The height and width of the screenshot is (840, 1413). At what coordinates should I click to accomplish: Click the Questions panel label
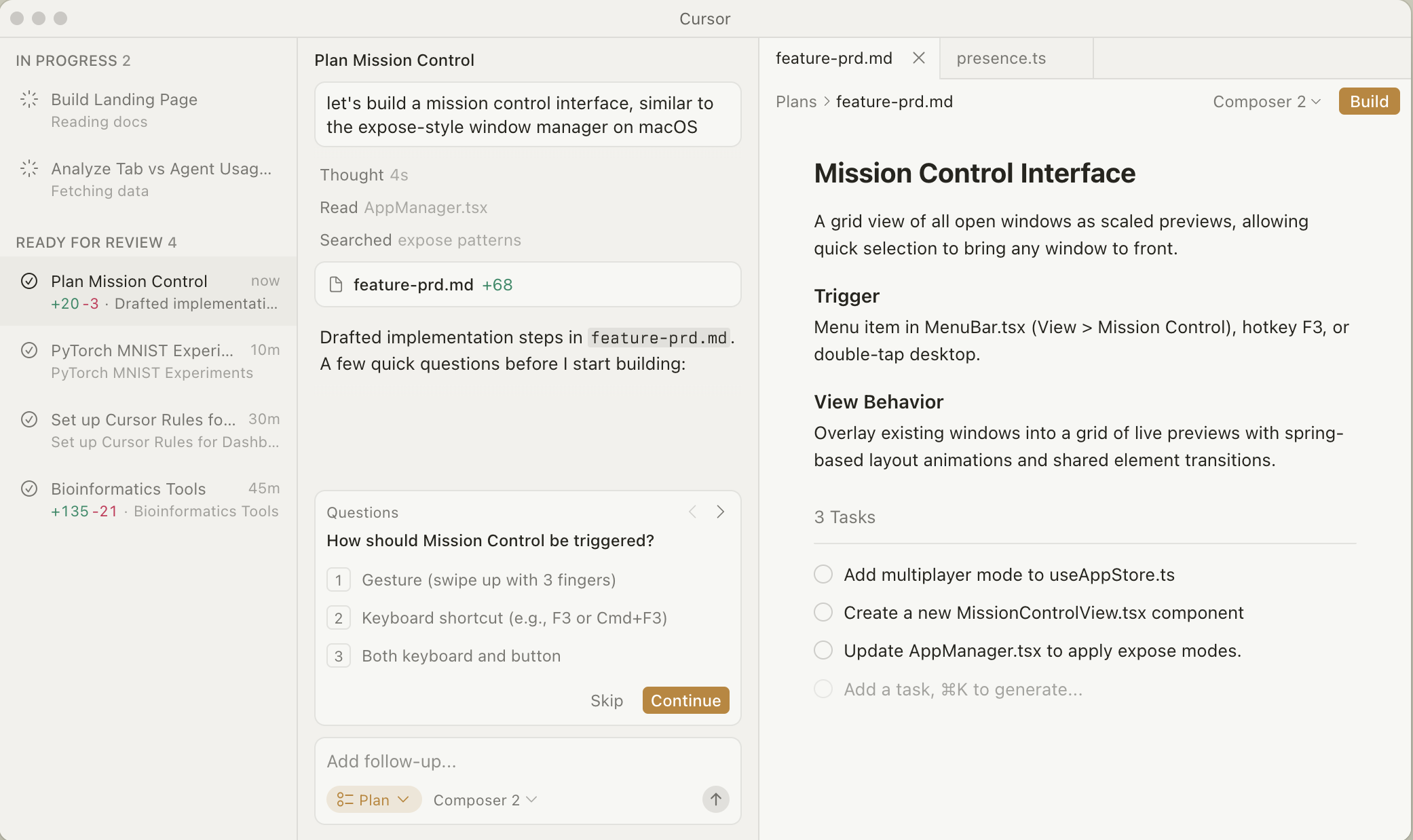(x=362, y=512)
